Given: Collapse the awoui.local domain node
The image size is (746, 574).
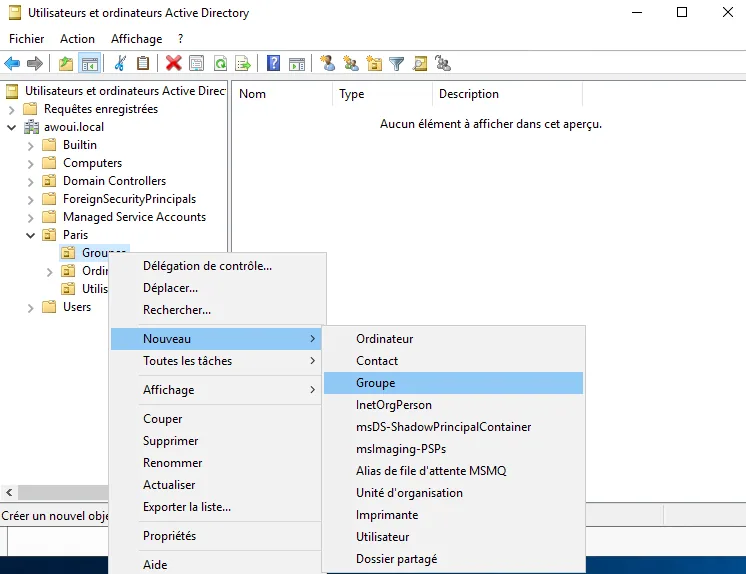Looking at the screenshot, I should [x=11, y=127].
